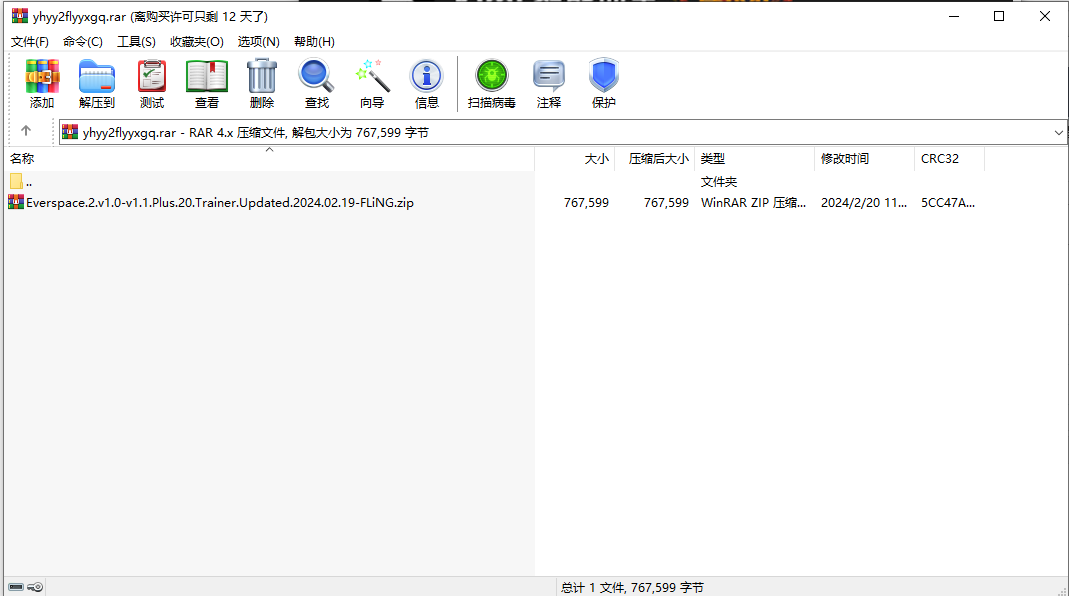Open the 收藏夹(O) menu
The width and height of the screenshot is (1069, 596).
[196, 42]
